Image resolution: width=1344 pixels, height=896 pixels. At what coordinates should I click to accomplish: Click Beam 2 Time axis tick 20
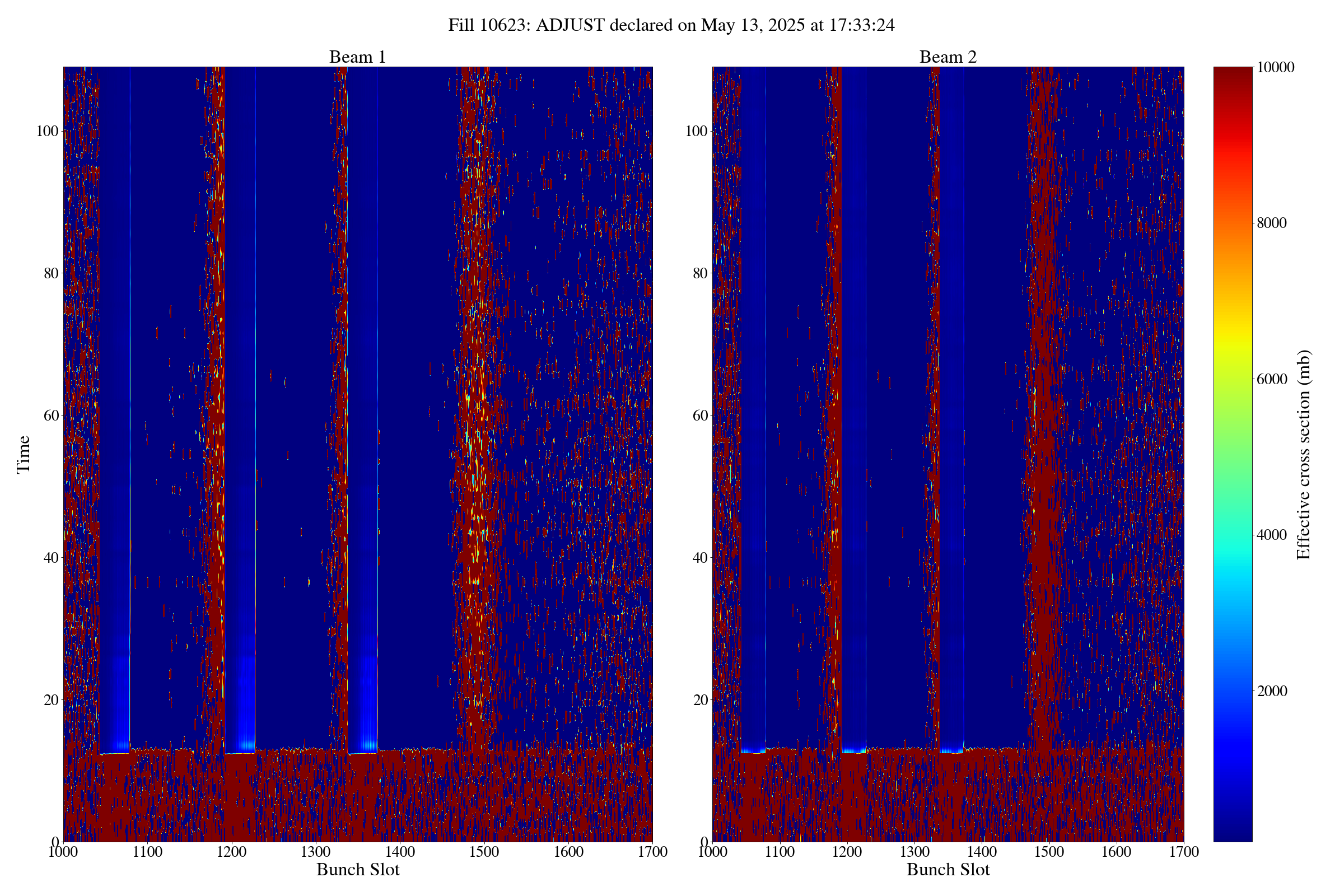pyautogui.click(x=701, y=700)
